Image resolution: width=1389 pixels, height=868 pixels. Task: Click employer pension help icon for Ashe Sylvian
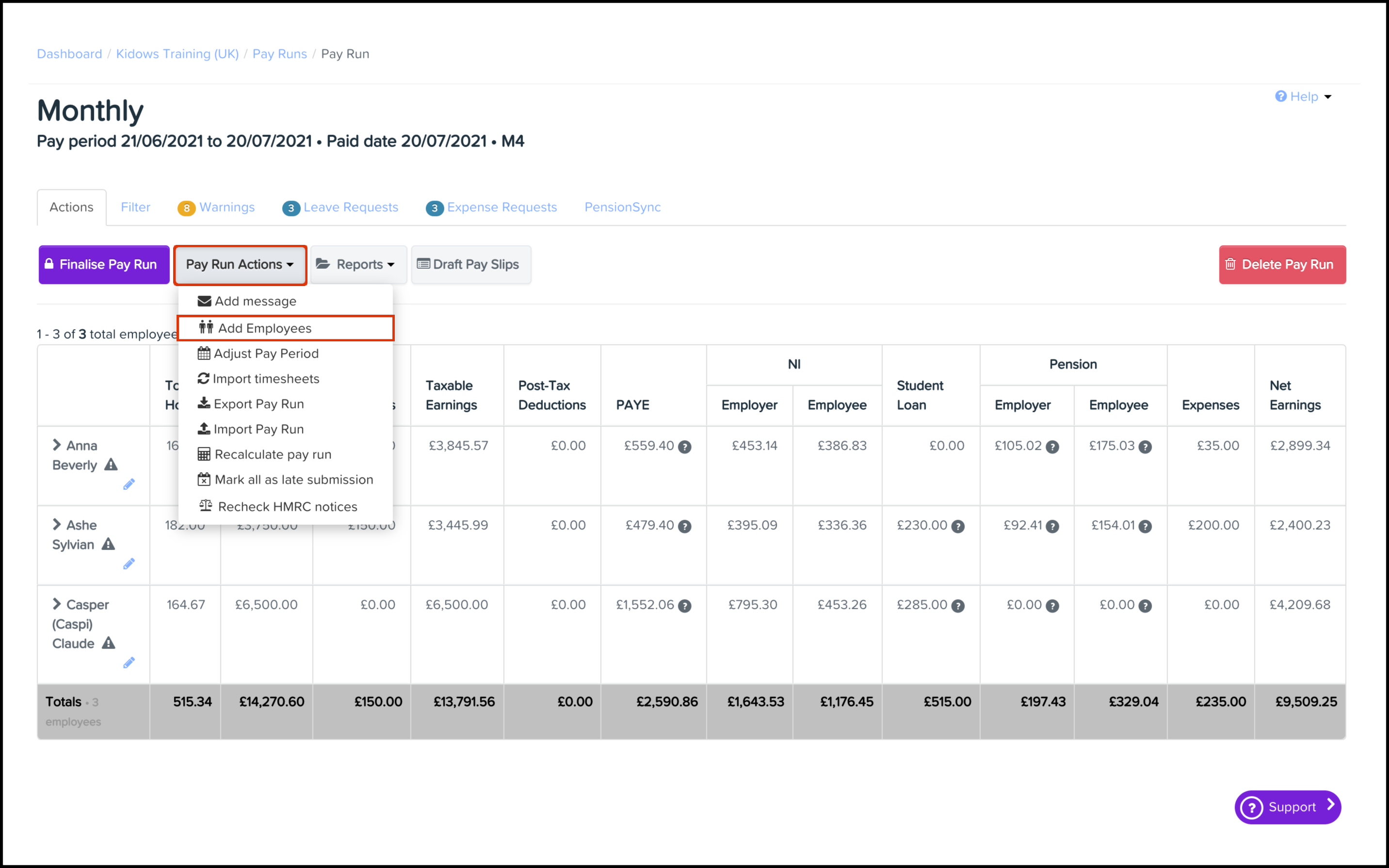1051,527
